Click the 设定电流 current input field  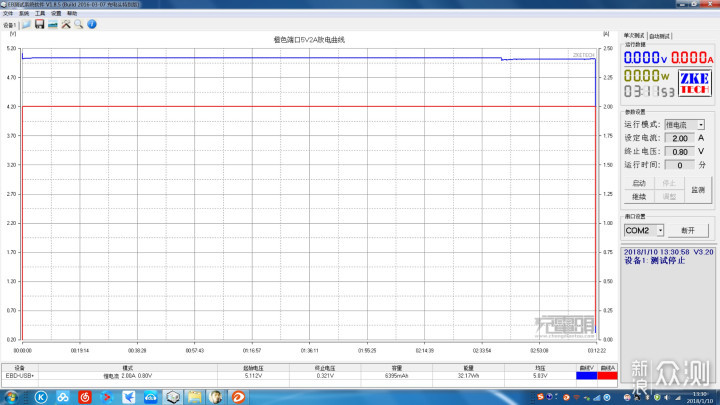(x=679, y=138)
